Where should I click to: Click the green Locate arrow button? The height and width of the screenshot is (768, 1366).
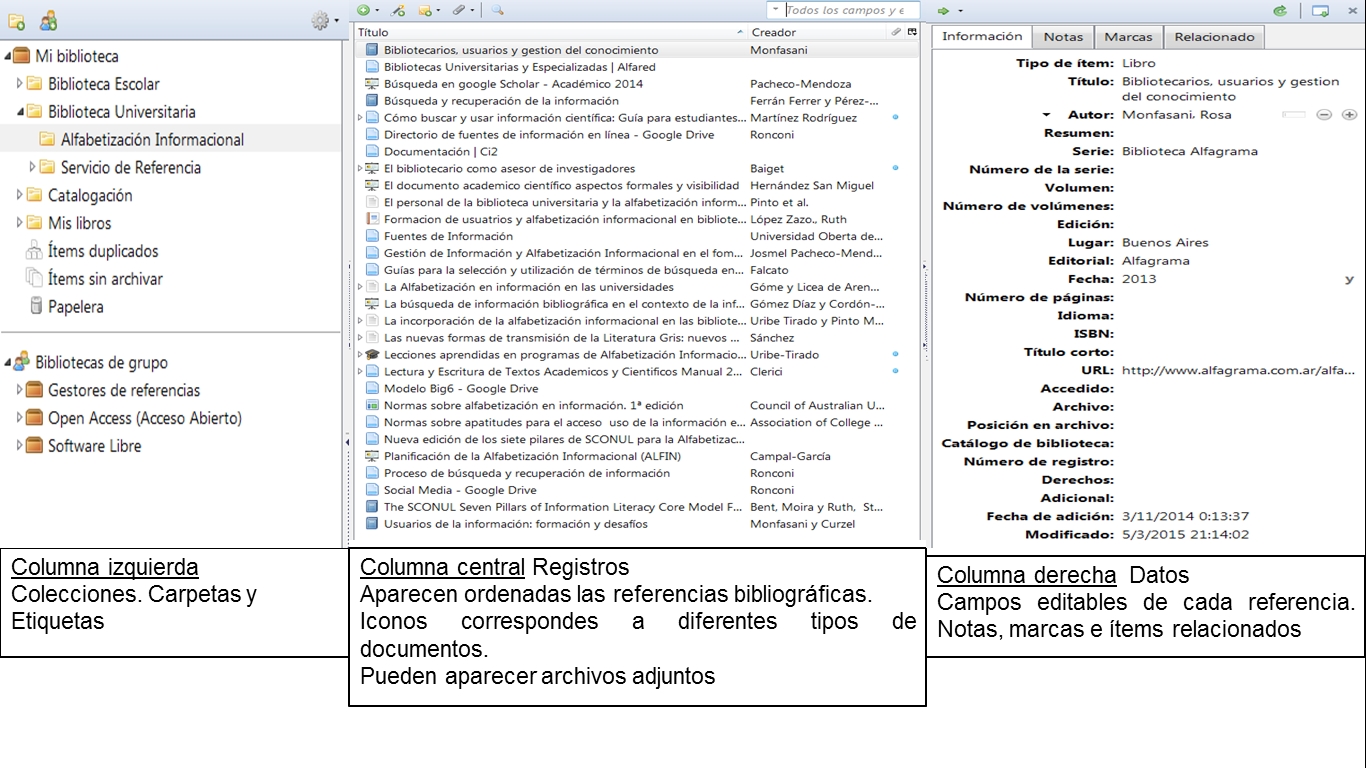(943, 10)
